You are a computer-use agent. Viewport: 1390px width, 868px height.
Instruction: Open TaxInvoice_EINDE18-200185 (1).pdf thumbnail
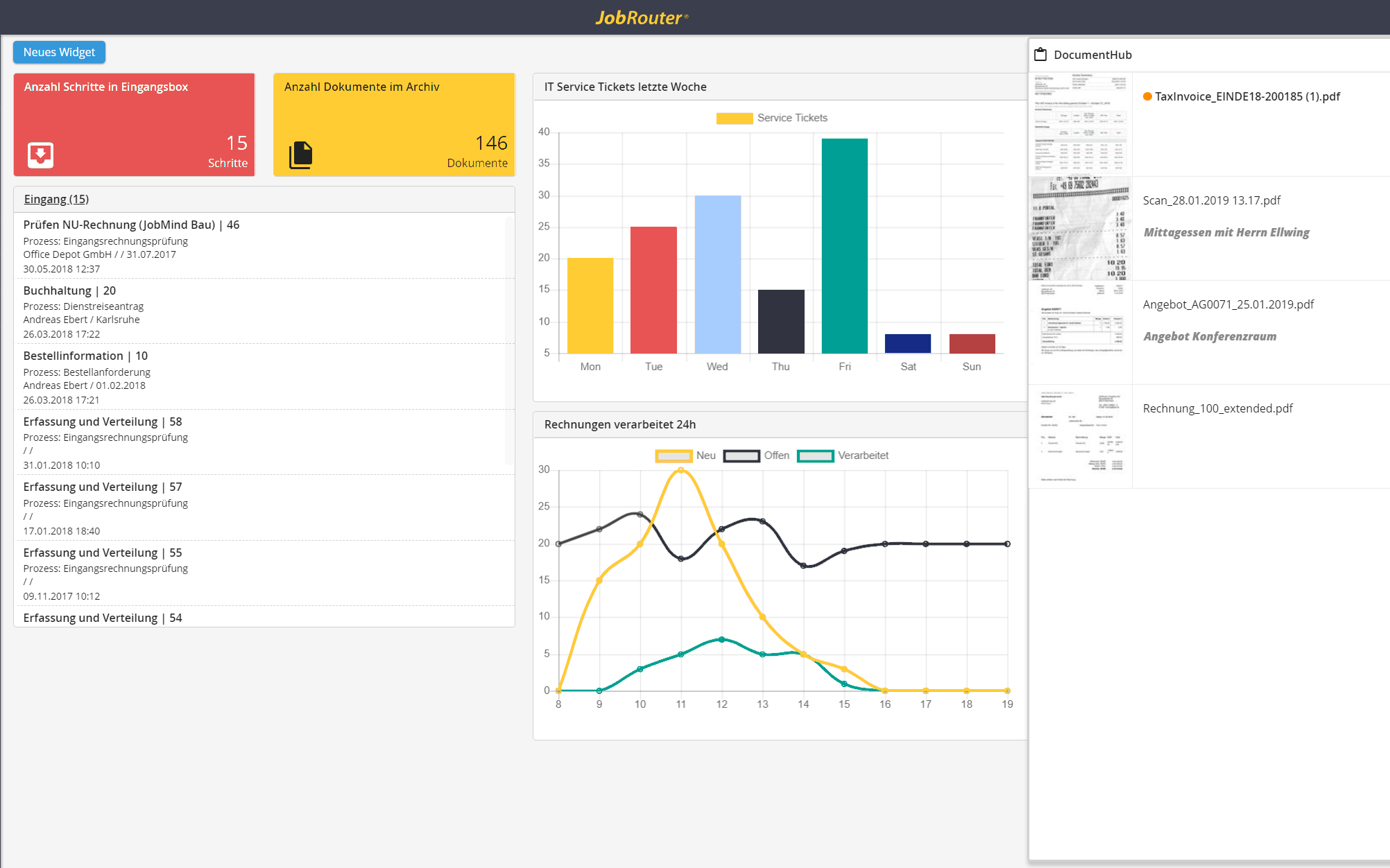1081,124
